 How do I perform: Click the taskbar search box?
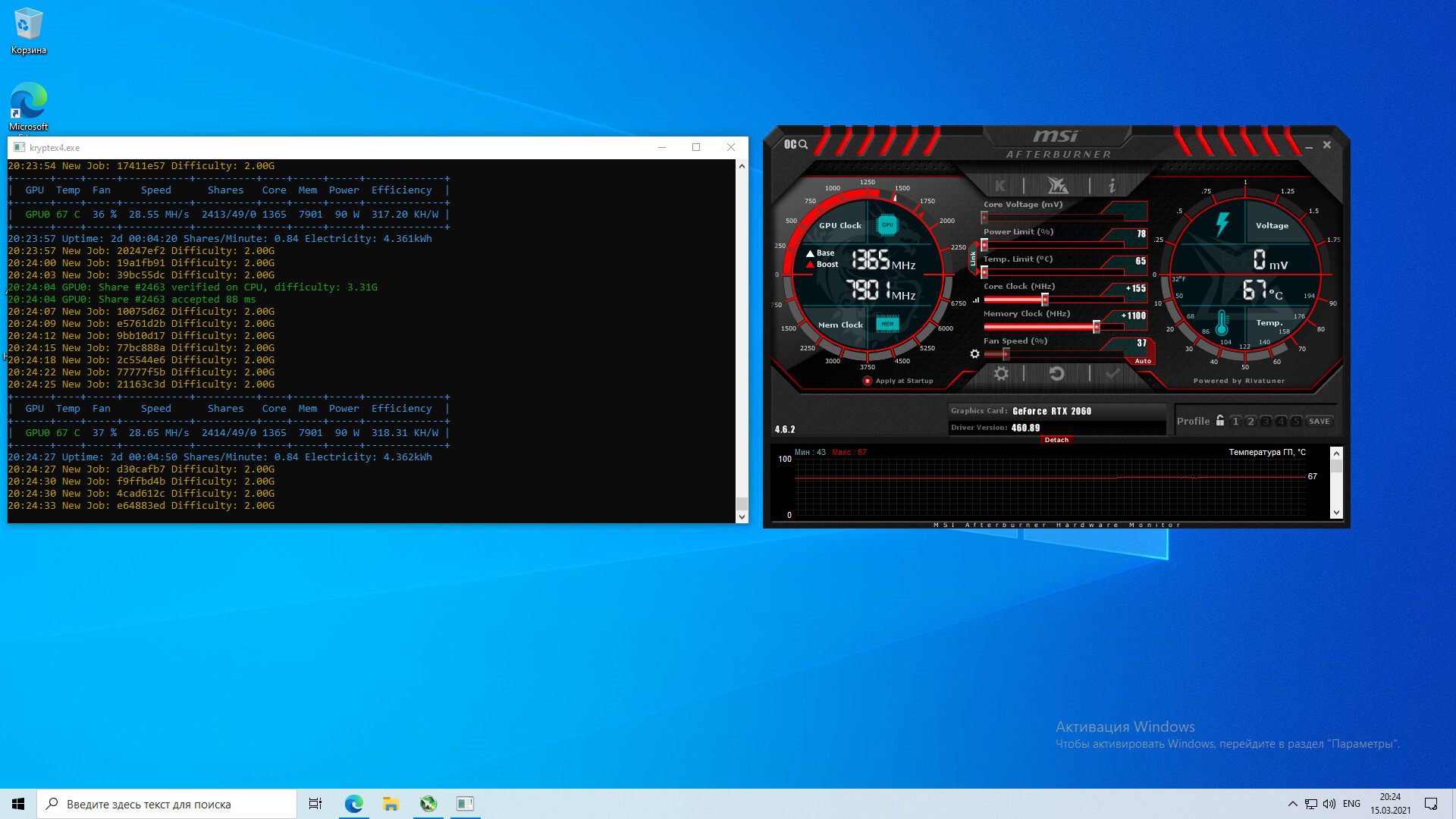pyautogui.click(x=167, y=804)
